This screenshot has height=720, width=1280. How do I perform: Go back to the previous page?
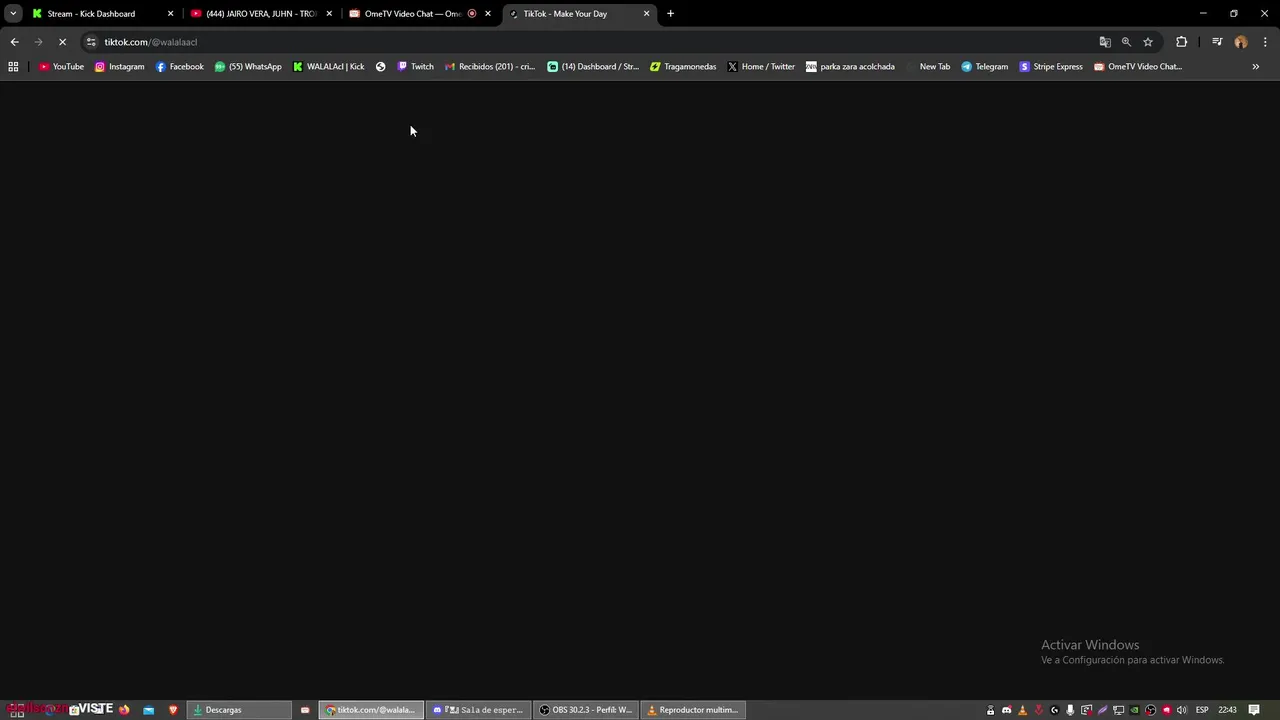click(14, 42)
